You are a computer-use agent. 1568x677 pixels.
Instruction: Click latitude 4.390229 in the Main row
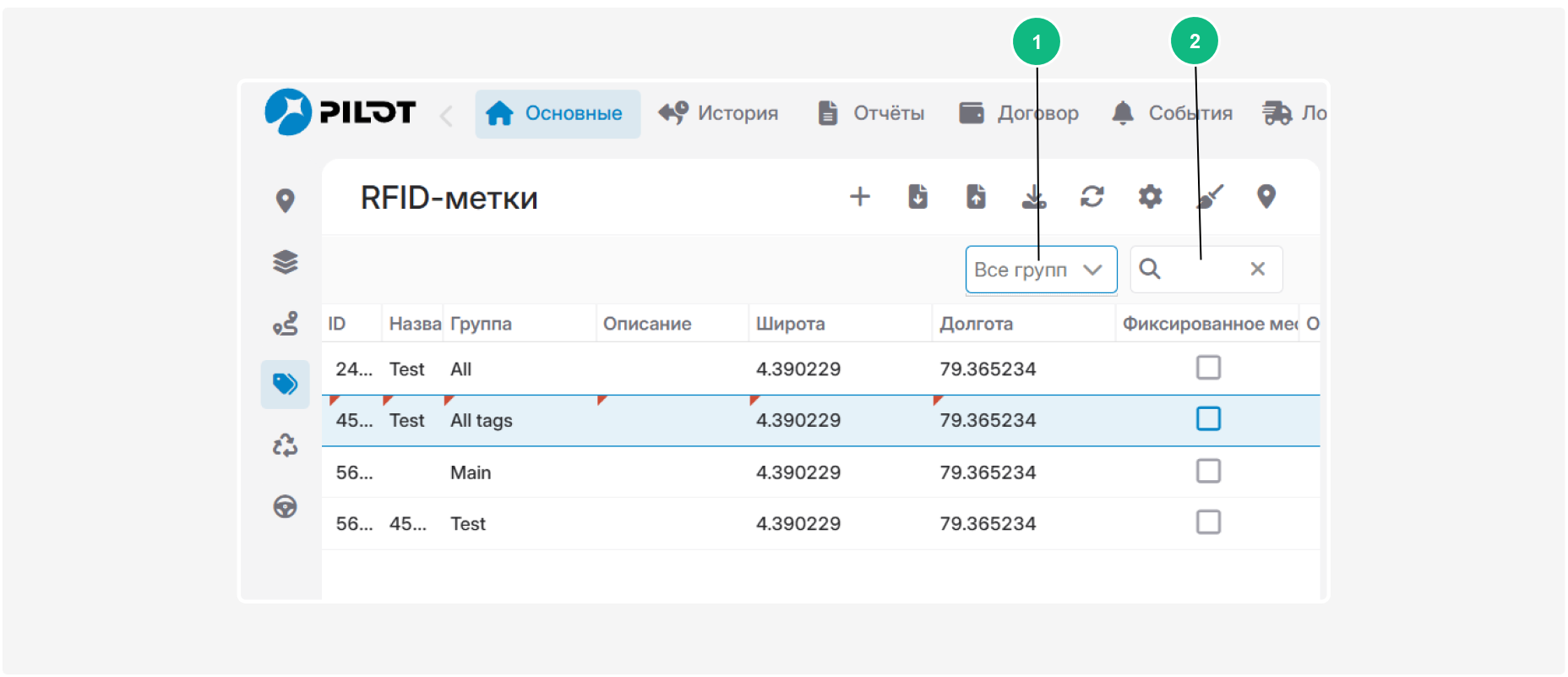pos(798,472)
